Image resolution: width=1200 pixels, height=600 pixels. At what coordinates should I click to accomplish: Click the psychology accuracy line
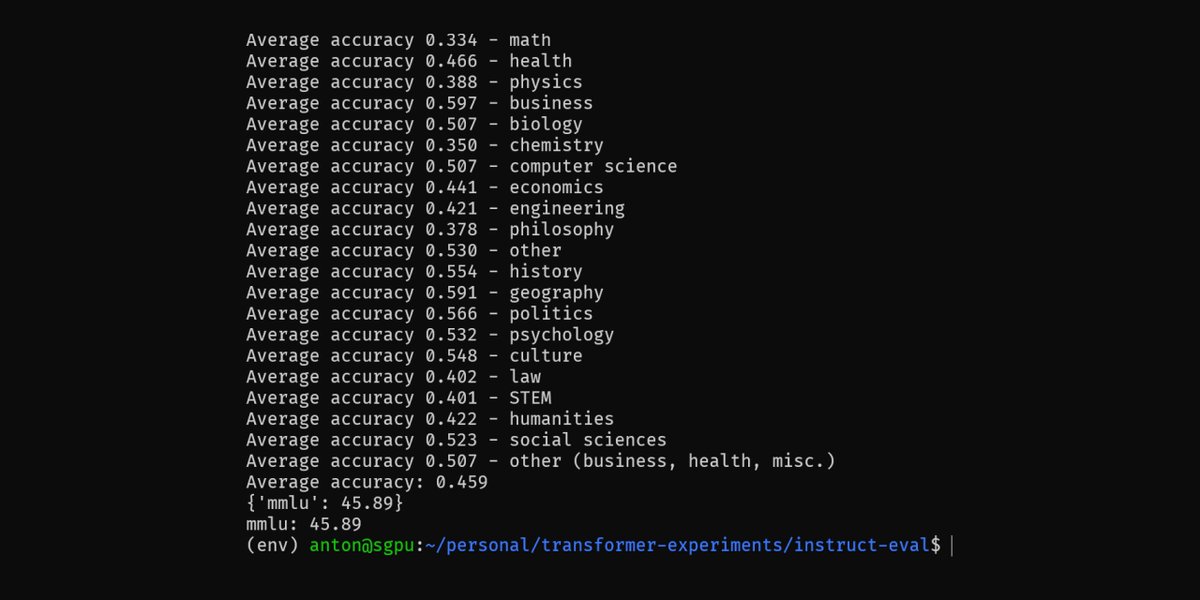coord(430,334)
